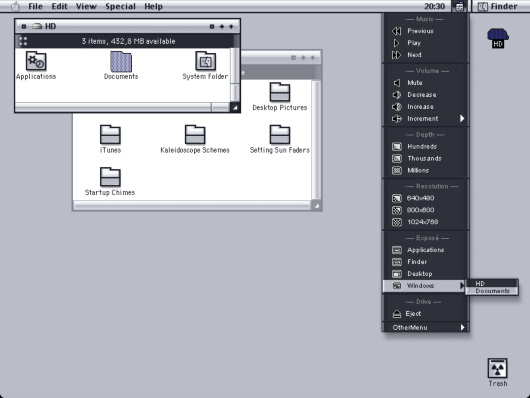Click the dotted grip icon in HD window header
Screen dimensions: 530x398
23,41
